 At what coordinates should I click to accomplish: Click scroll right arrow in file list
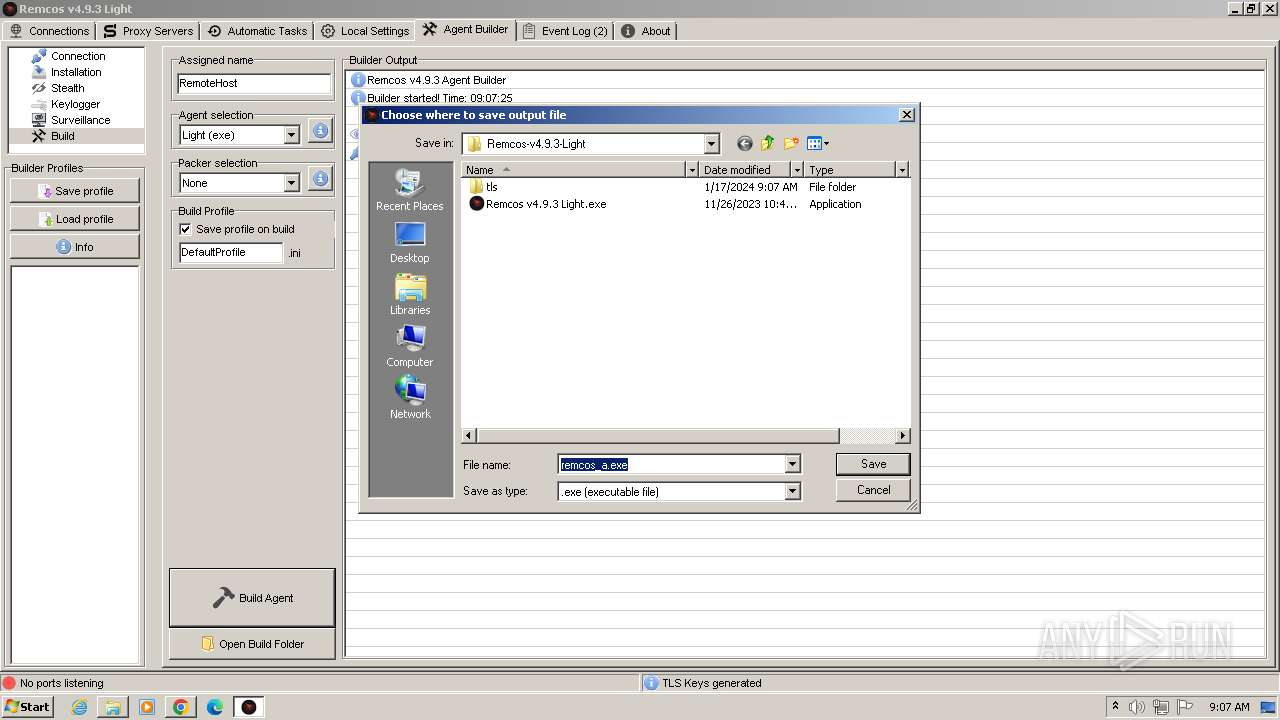[x=903, y=436]
